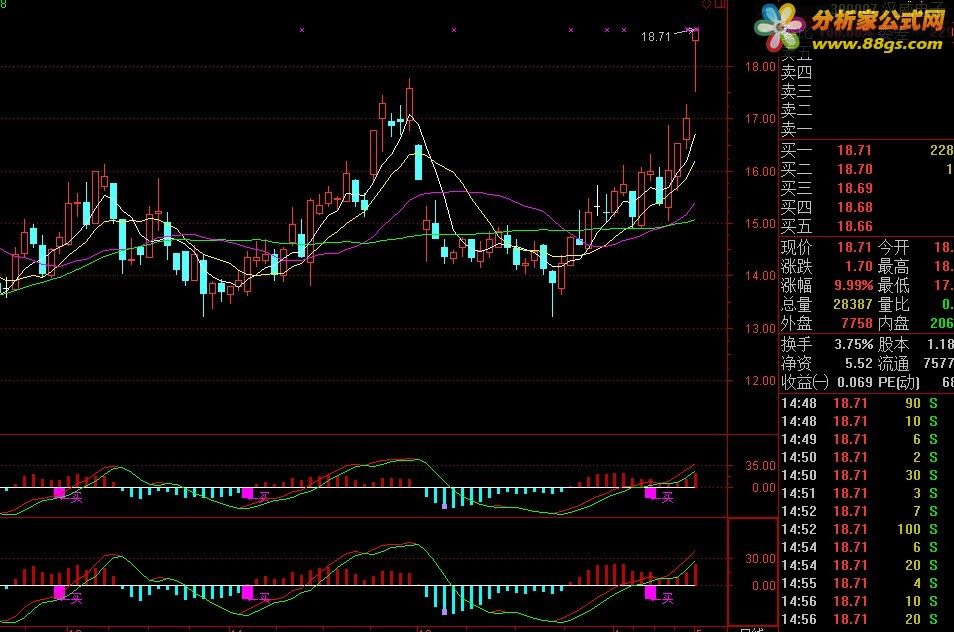Viewport: 954px width, 632px height.
Task: Select the 买五 bid row at 18.66
Action: 866,226
